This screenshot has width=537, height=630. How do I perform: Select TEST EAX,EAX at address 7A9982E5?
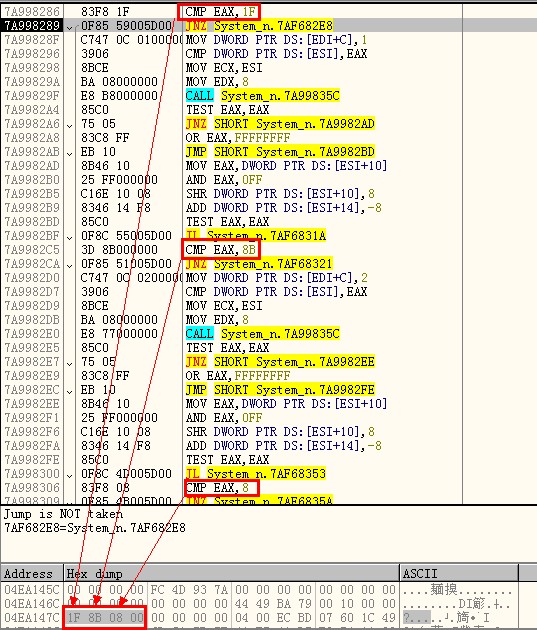227,348
